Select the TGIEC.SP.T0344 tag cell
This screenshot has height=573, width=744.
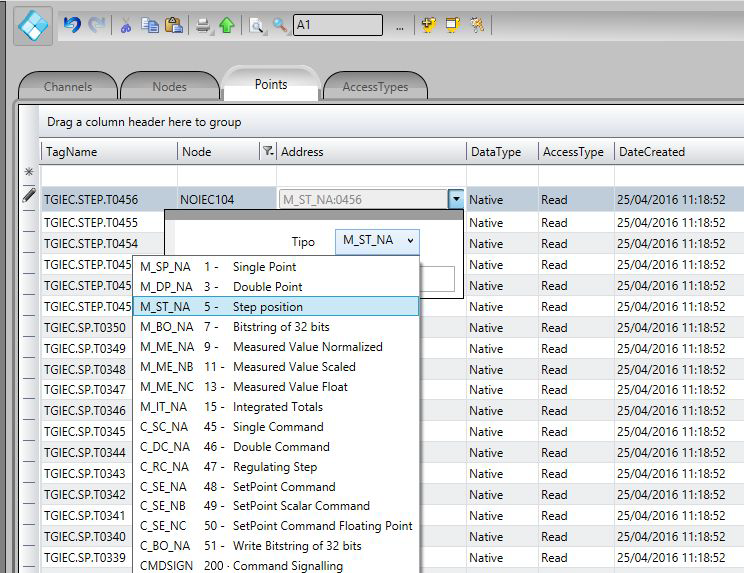(x=86, y=452)
